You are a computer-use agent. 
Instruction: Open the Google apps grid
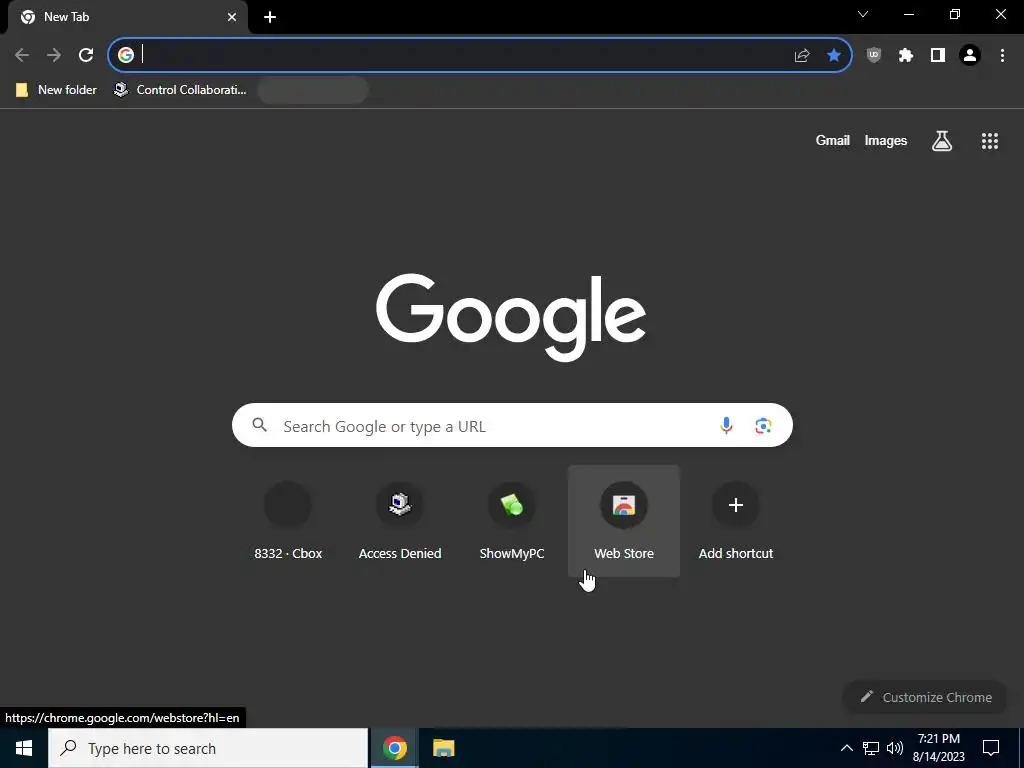990,140
